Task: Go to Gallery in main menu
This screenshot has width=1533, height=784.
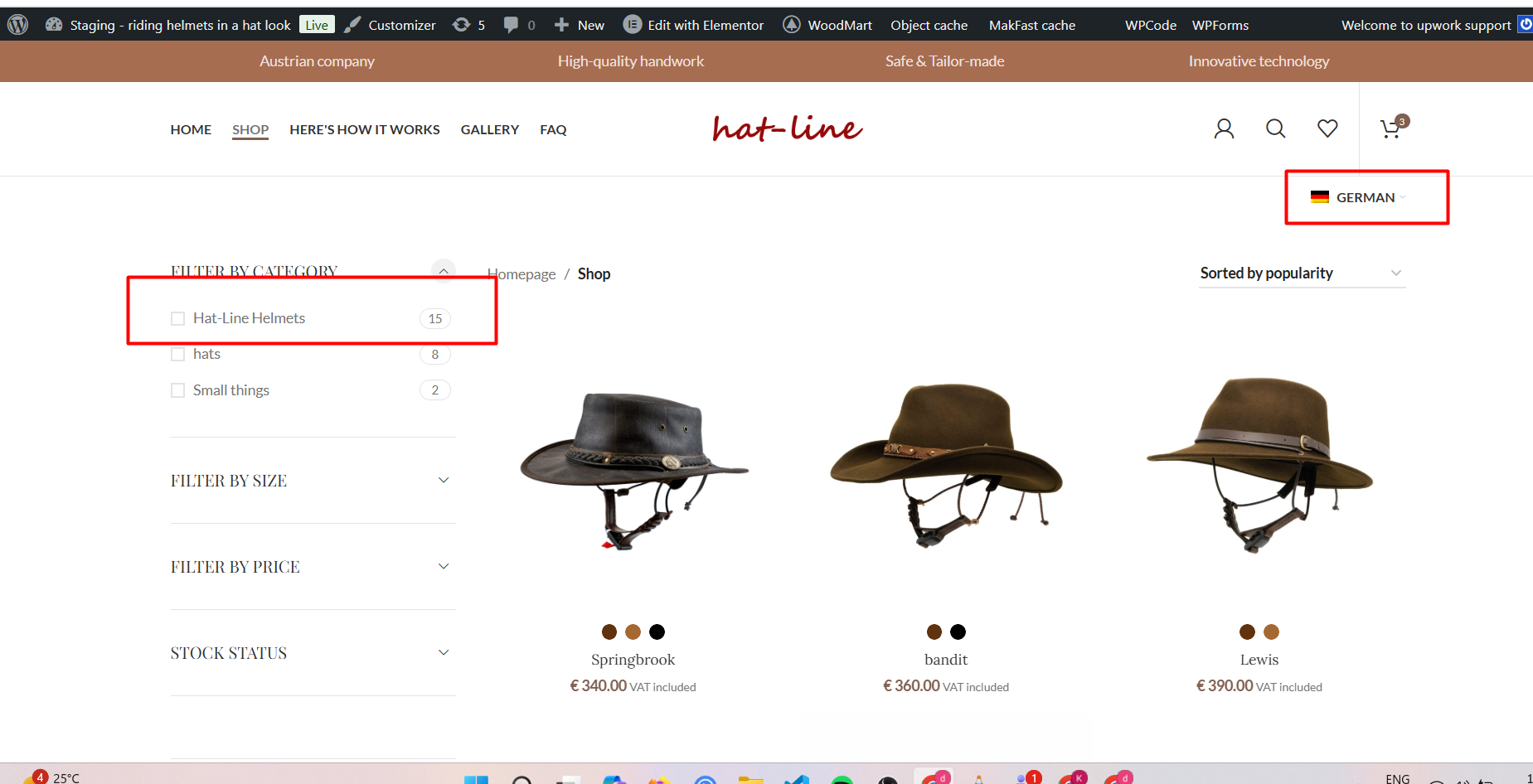Action: click(489, 129)
